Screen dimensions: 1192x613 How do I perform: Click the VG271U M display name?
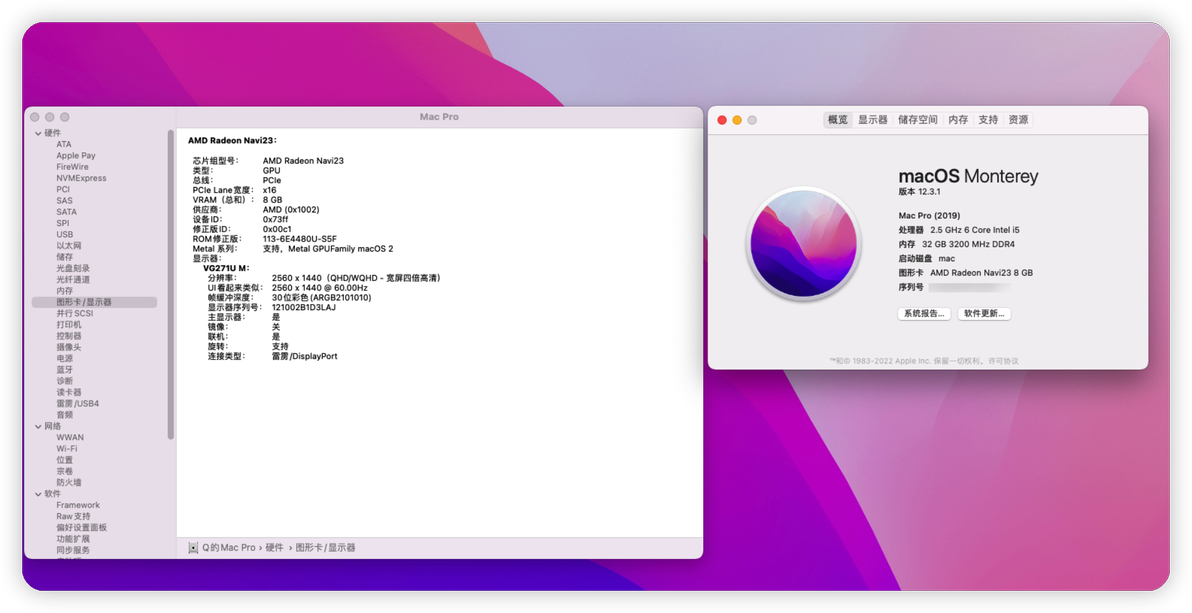tap(226, 268)
